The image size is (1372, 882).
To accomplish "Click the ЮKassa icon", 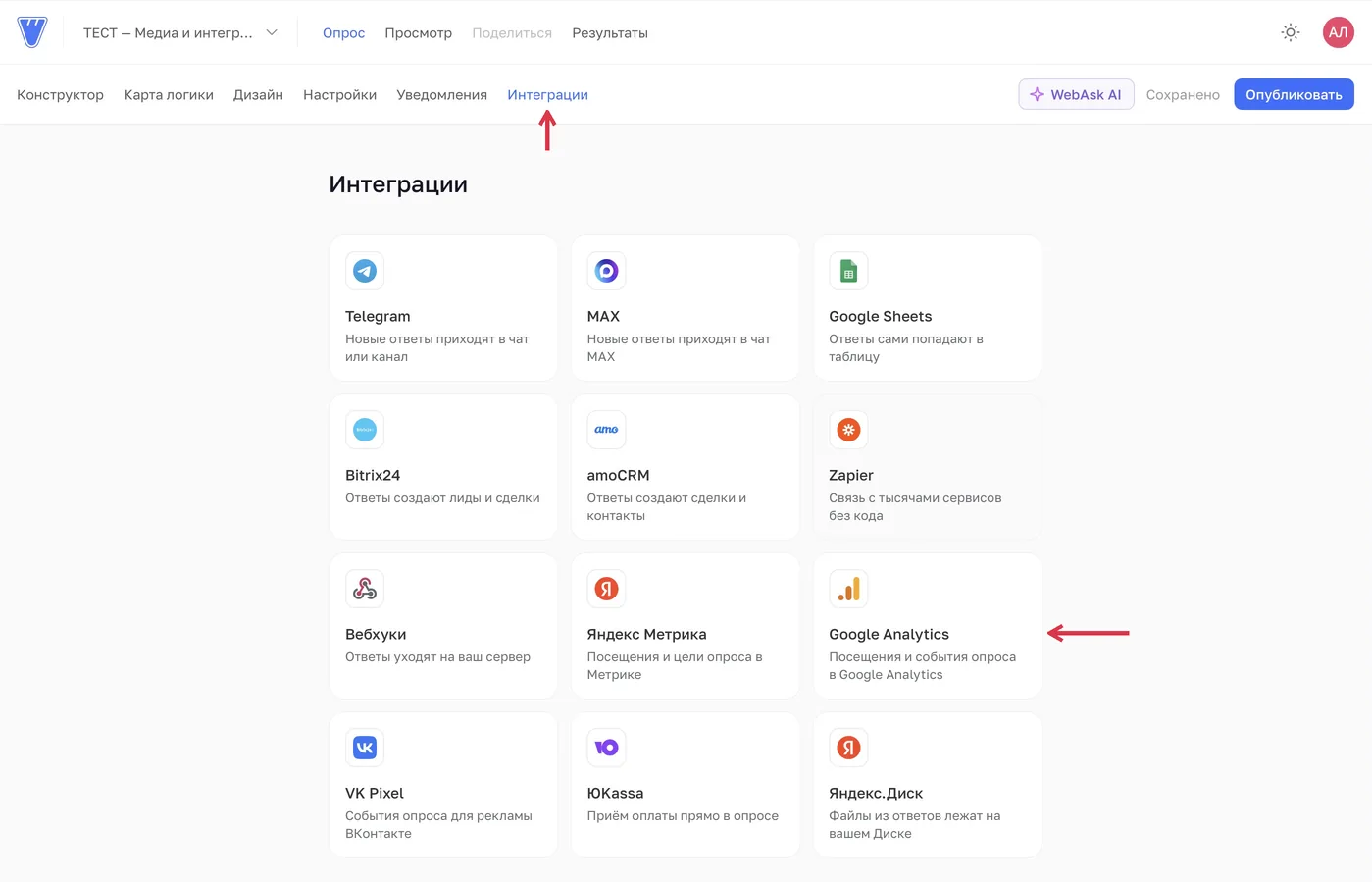I will tap(606, 748).
